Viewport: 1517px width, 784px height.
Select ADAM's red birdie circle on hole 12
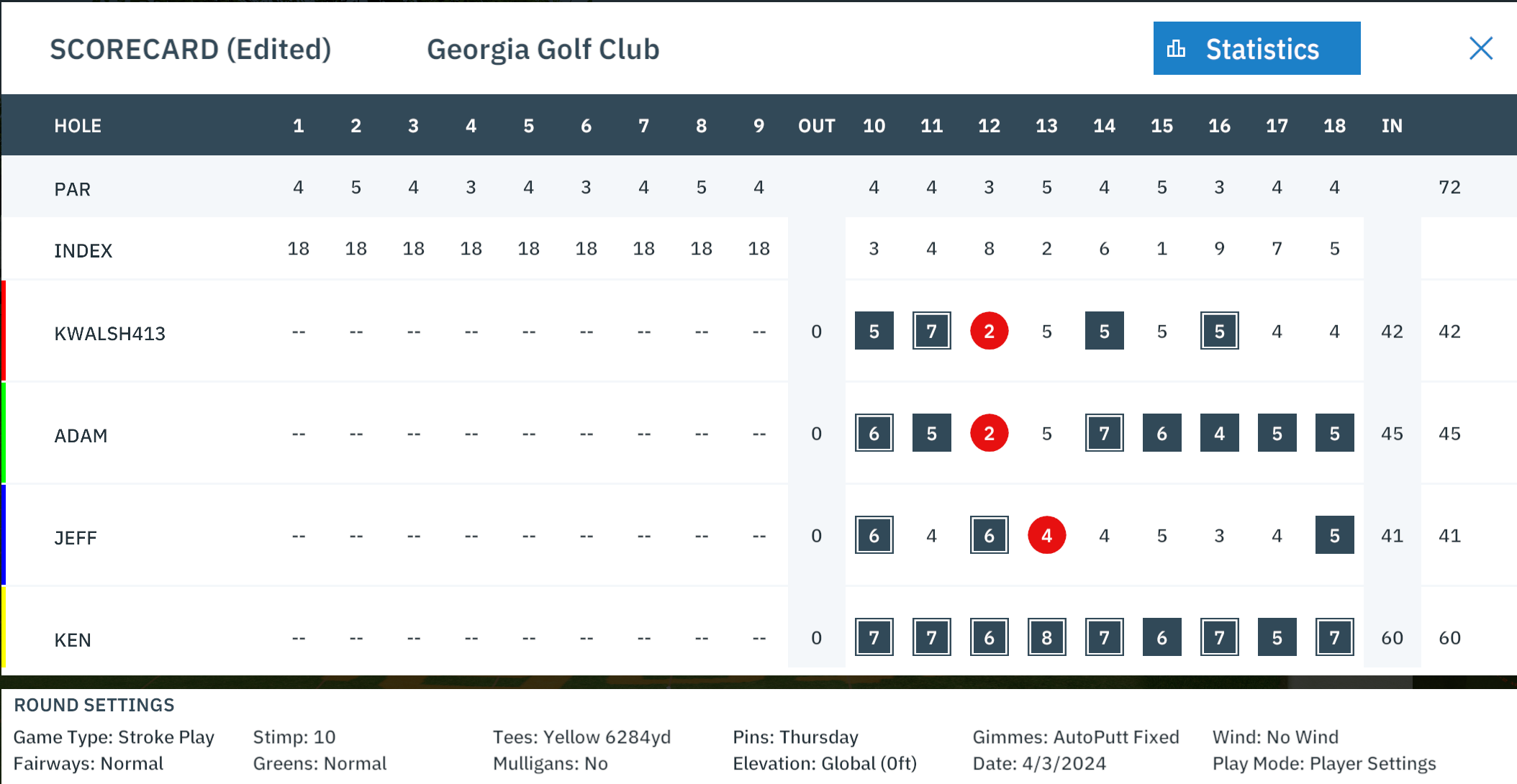coord(989,433)
